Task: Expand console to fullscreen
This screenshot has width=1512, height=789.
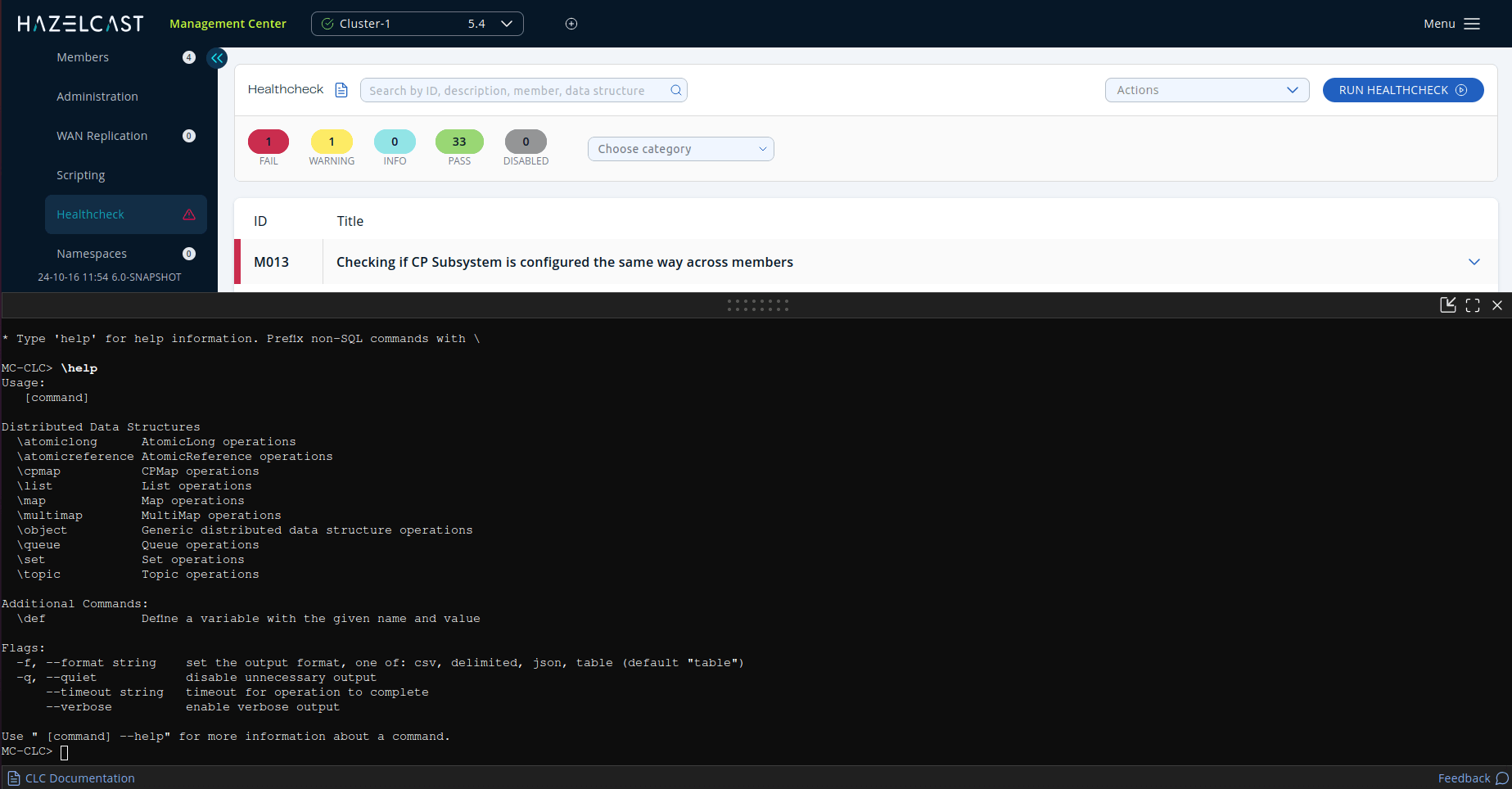Action: click(x=1473, y=305)
